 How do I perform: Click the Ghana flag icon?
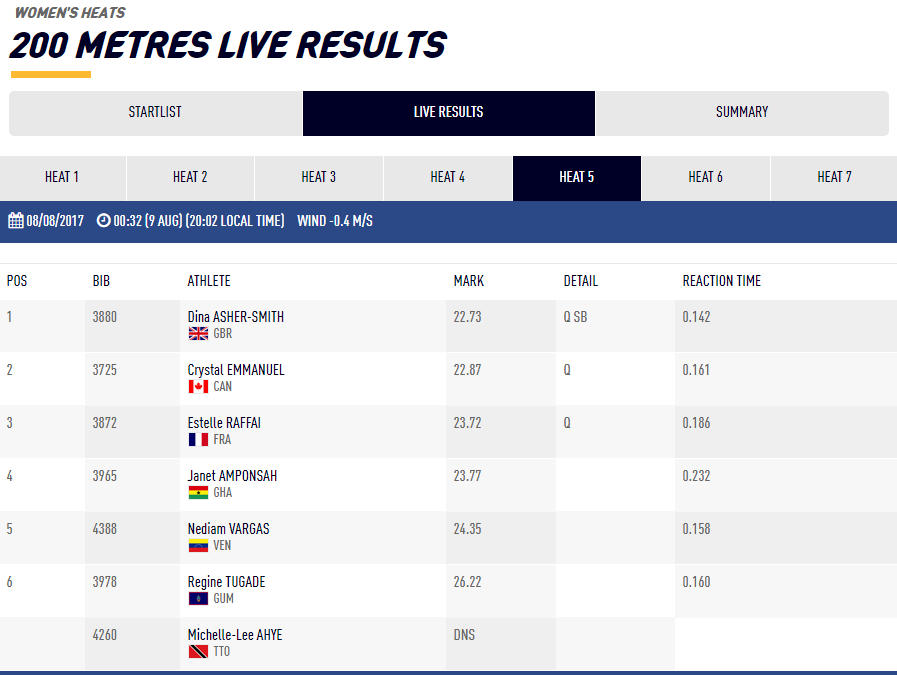tap(198, 493)
